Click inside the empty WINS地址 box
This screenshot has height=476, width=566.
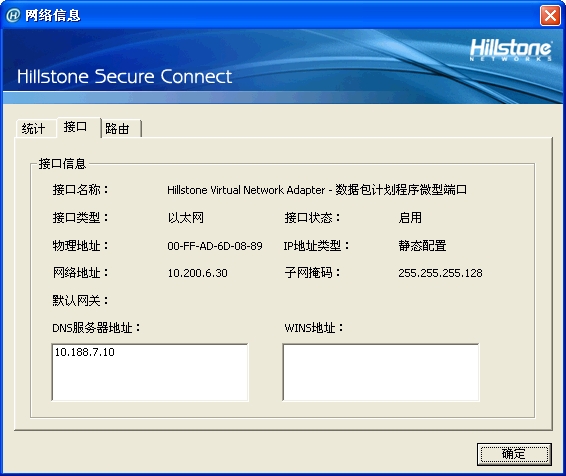381,372
